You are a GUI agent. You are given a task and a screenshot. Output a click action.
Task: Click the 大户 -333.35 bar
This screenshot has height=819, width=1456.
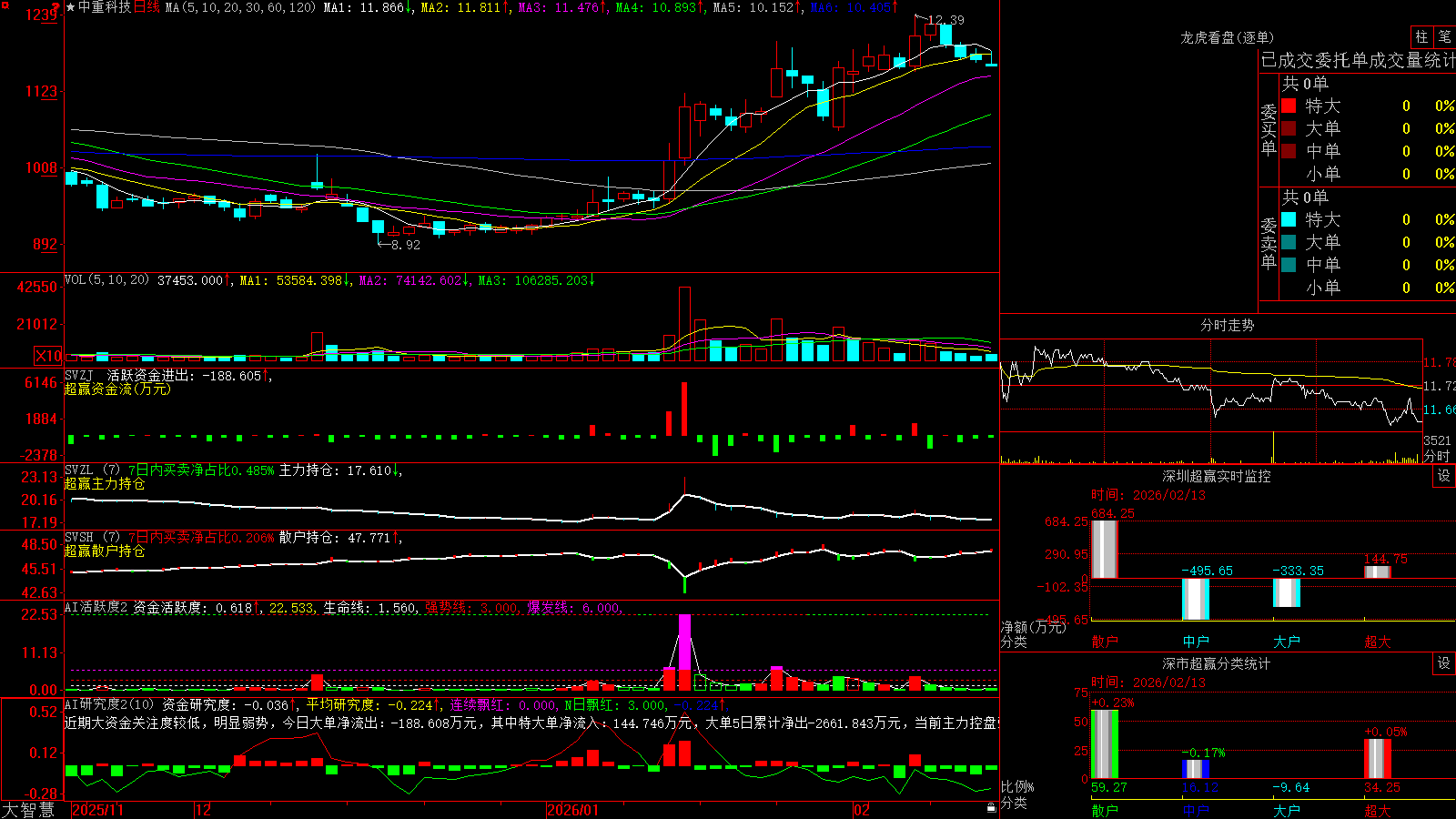1287,592
